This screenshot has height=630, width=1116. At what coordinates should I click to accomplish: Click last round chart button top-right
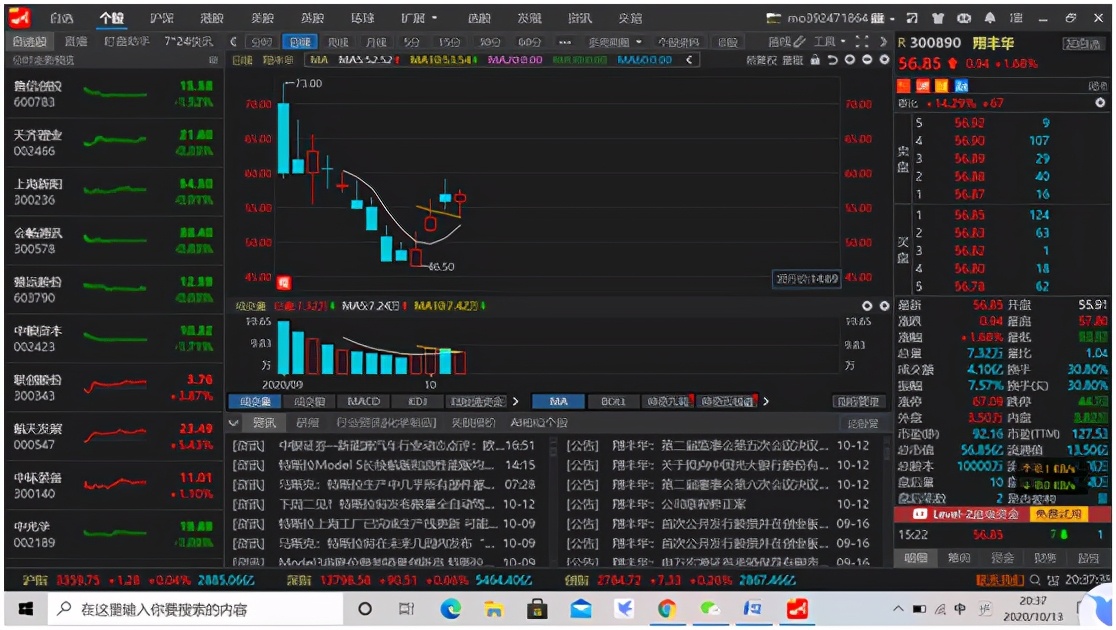[x=884, y=60]
